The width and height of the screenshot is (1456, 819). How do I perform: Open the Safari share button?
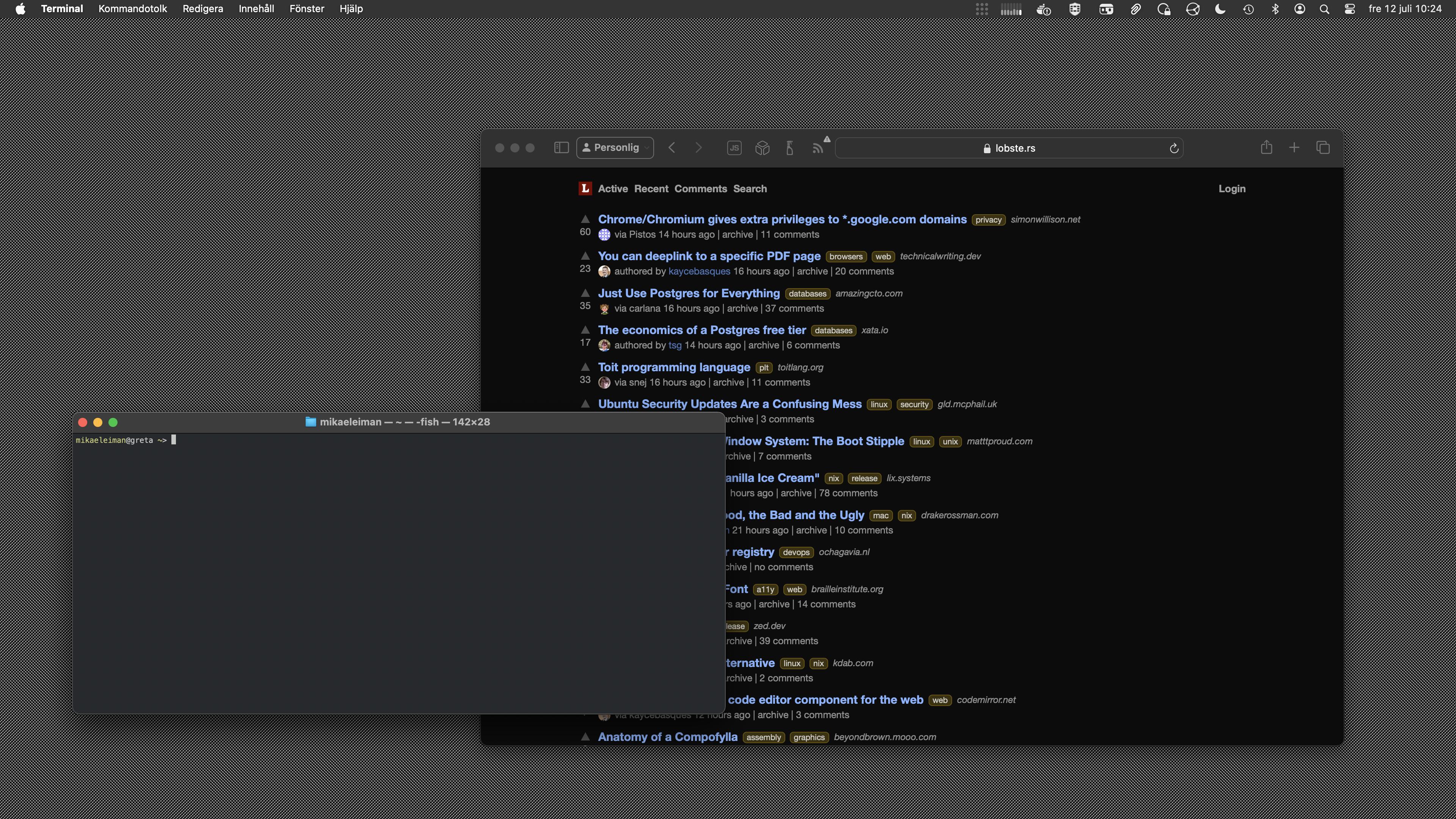coord(1266,147)
